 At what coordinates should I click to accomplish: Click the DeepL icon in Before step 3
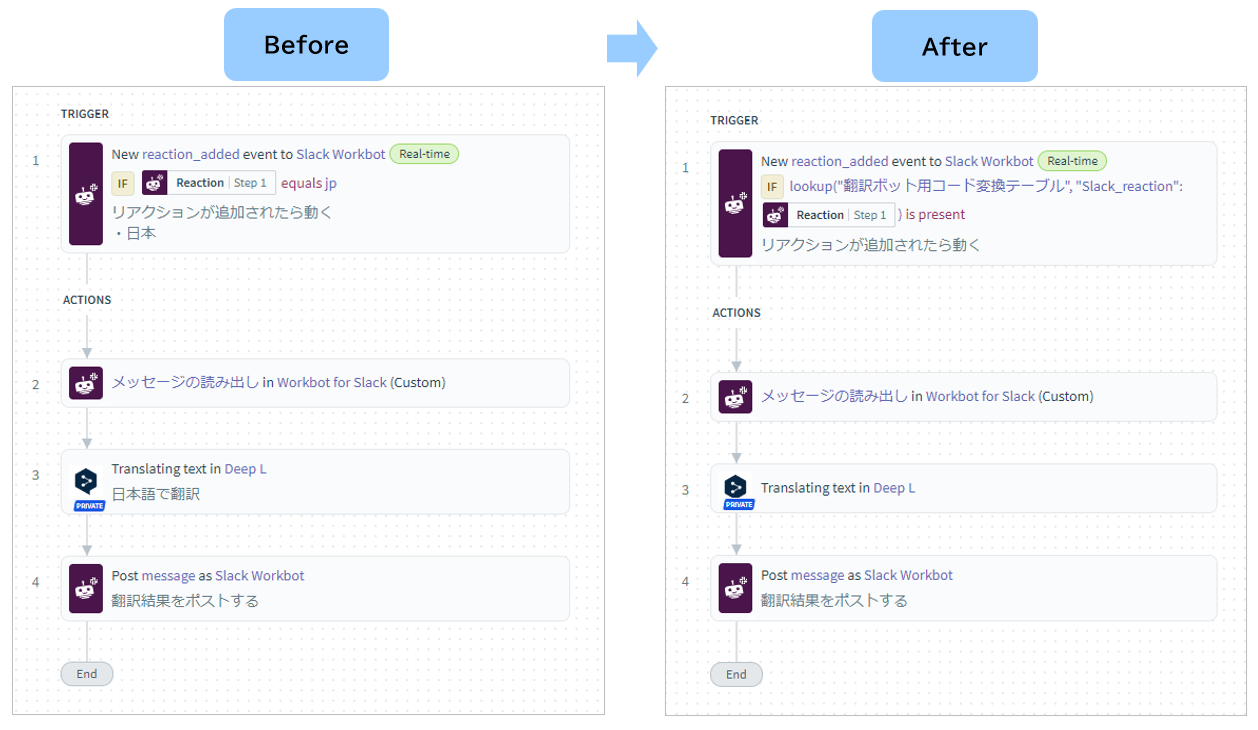[87, 481]
